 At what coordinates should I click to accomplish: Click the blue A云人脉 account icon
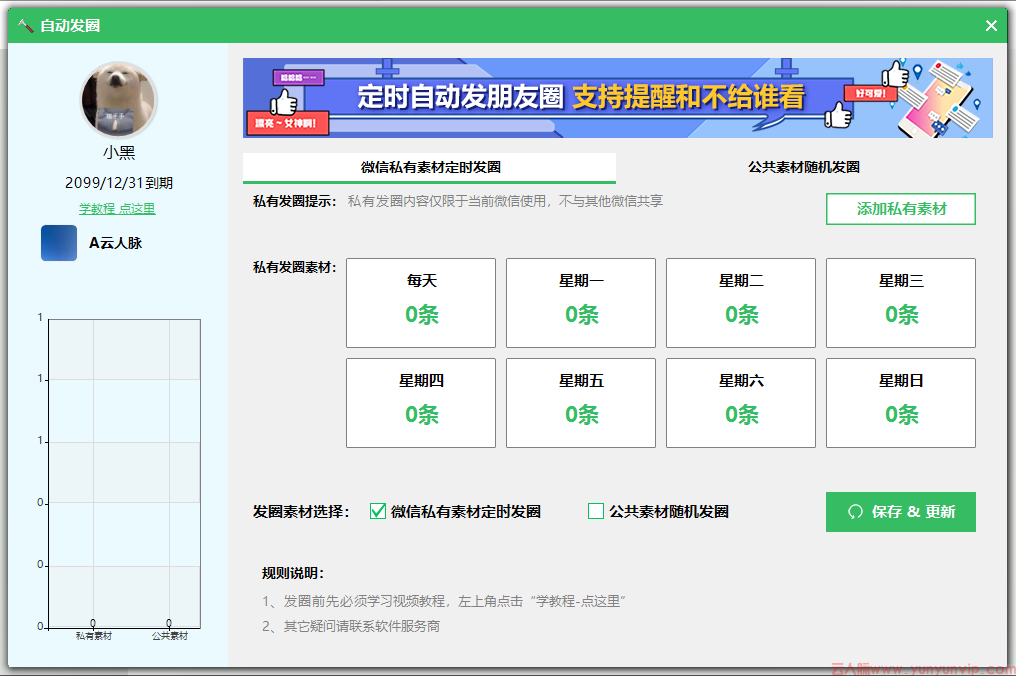(x=59, y=243)
